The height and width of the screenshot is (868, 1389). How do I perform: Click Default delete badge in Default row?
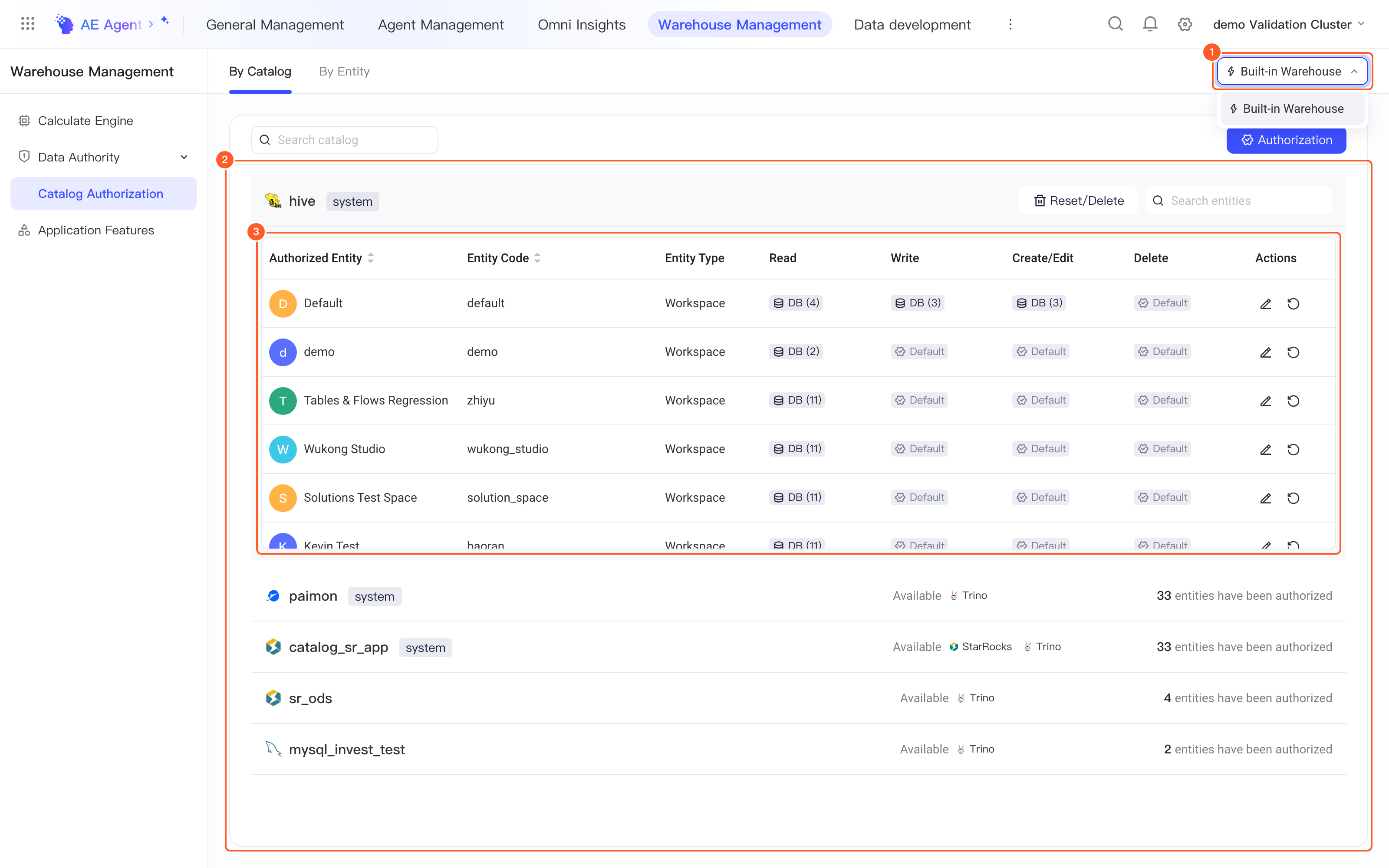[x=1162, y=302]
